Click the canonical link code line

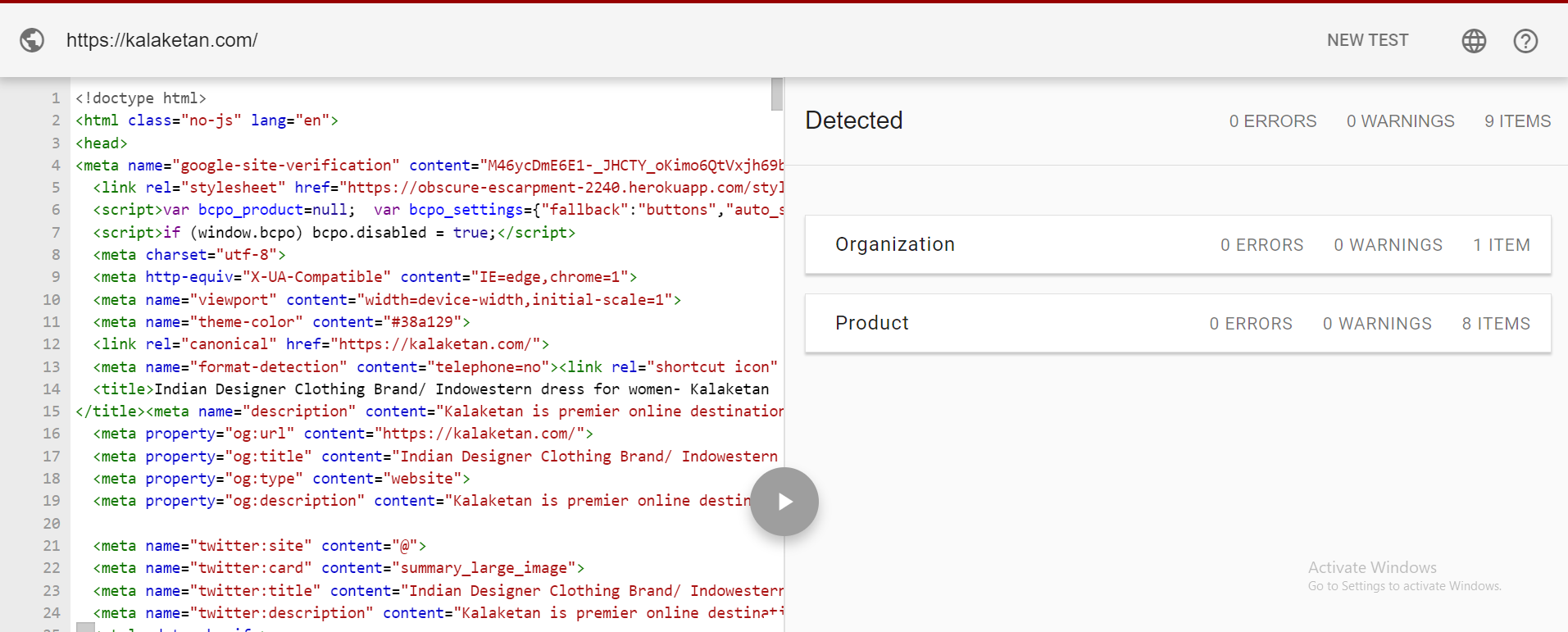[x=321, y=344]
